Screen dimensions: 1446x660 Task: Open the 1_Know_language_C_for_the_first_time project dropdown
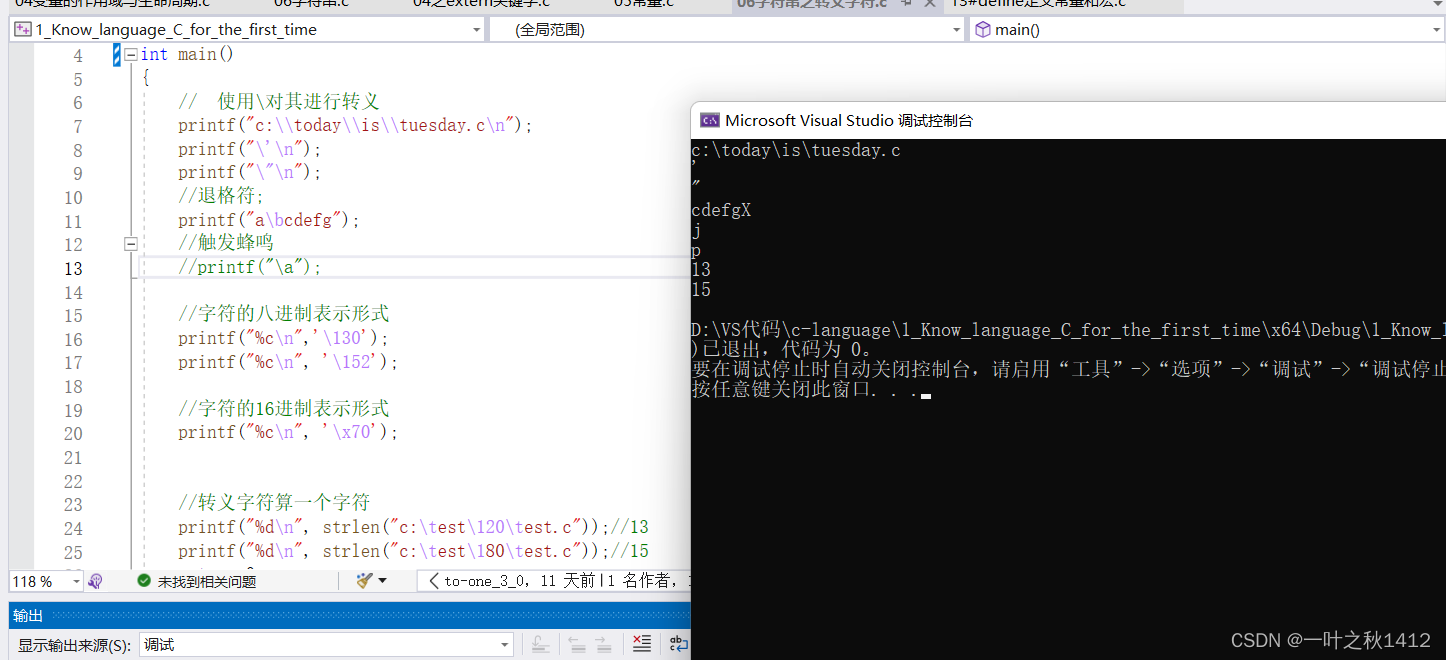[476, 30]
